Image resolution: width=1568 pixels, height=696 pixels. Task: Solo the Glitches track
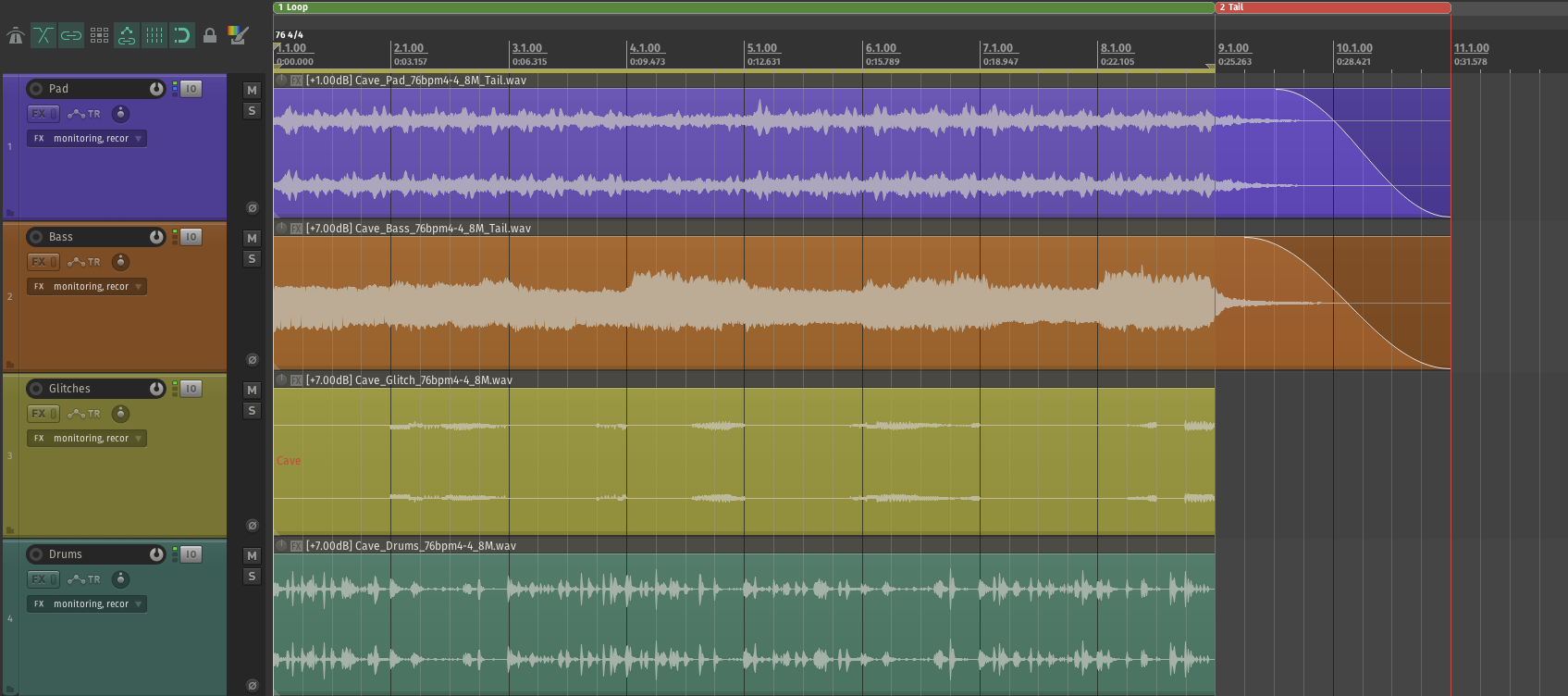(252, 411)
